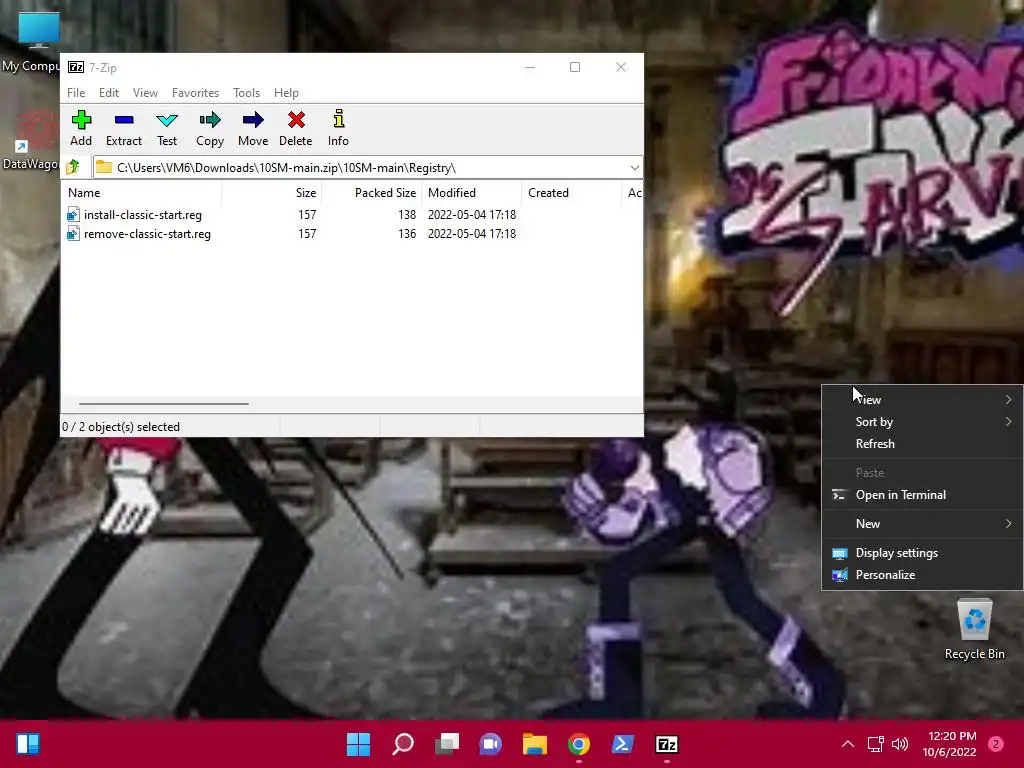Expand the address bar path dropdown
The image size is (1024, 768).
tap(634, 168)
